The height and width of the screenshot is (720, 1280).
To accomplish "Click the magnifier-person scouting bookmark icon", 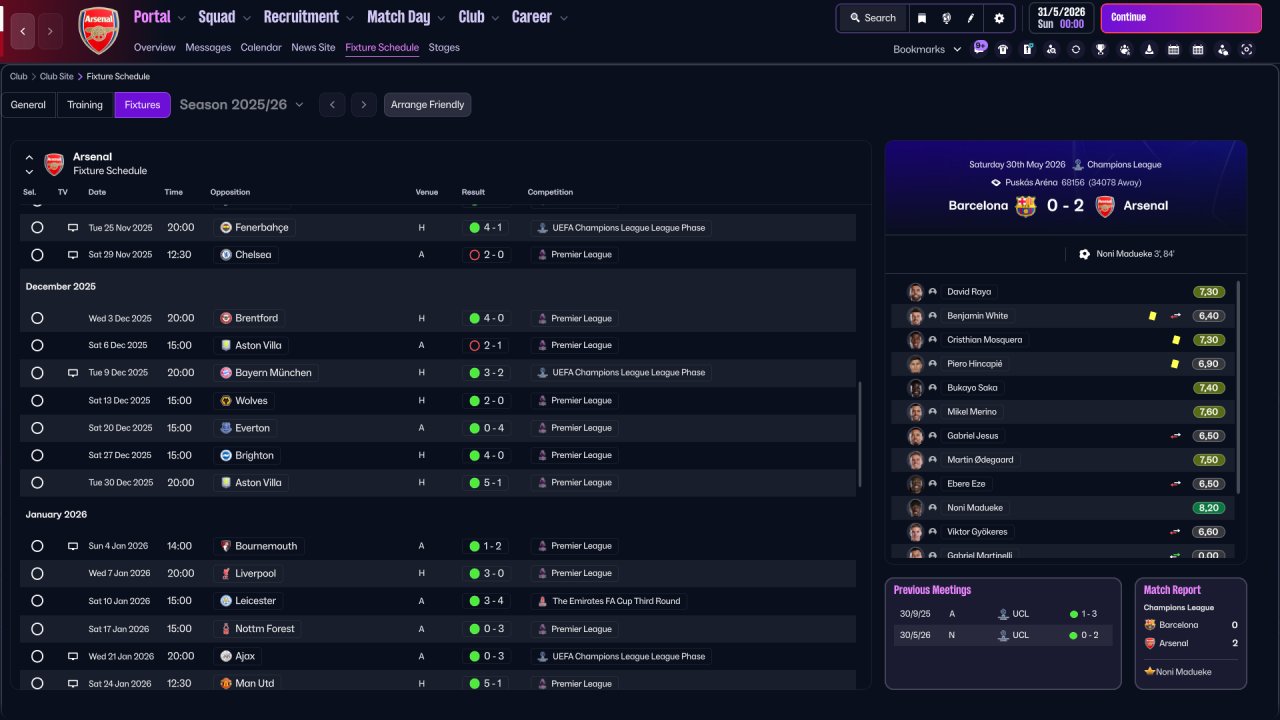I will click(1051, 49).
